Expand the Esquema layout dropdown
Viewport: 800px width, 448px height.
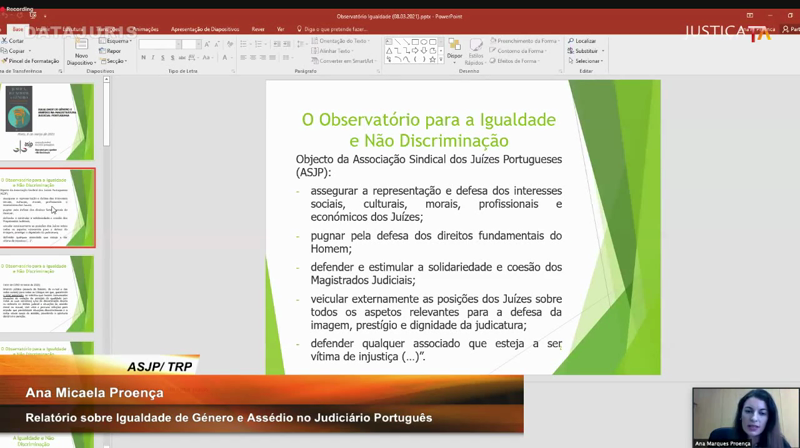(117, 41)
